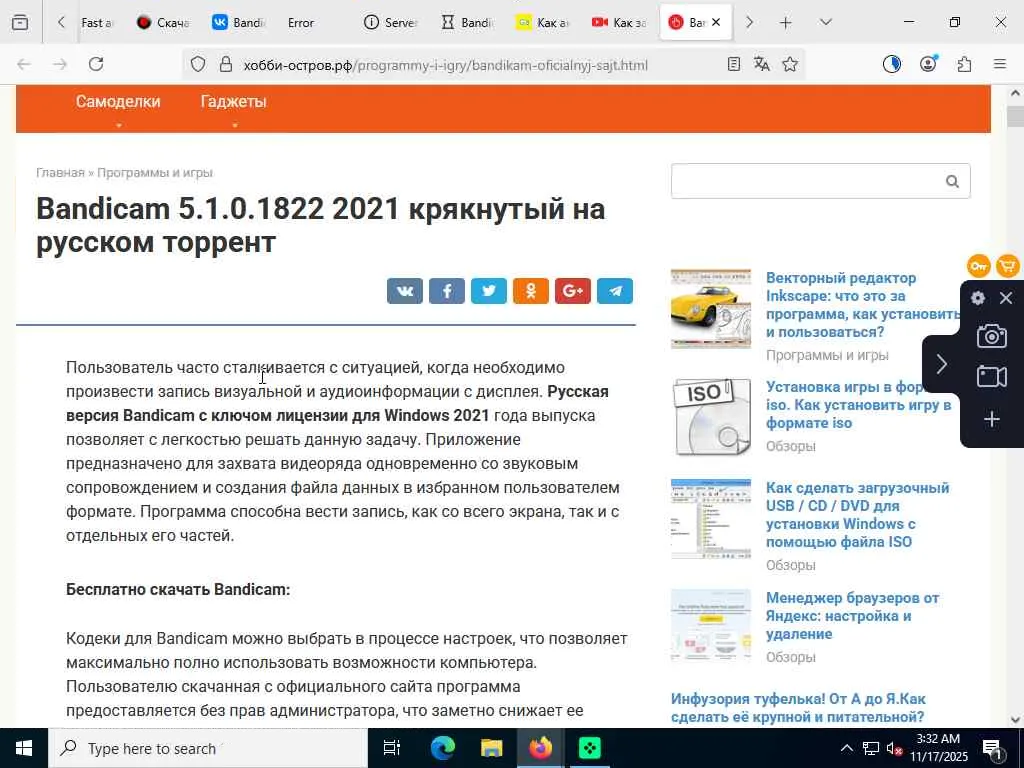Share the article on Odnoklassniki
The height and width of the screenshot is (768, 1024).
[x=531, y=291]
